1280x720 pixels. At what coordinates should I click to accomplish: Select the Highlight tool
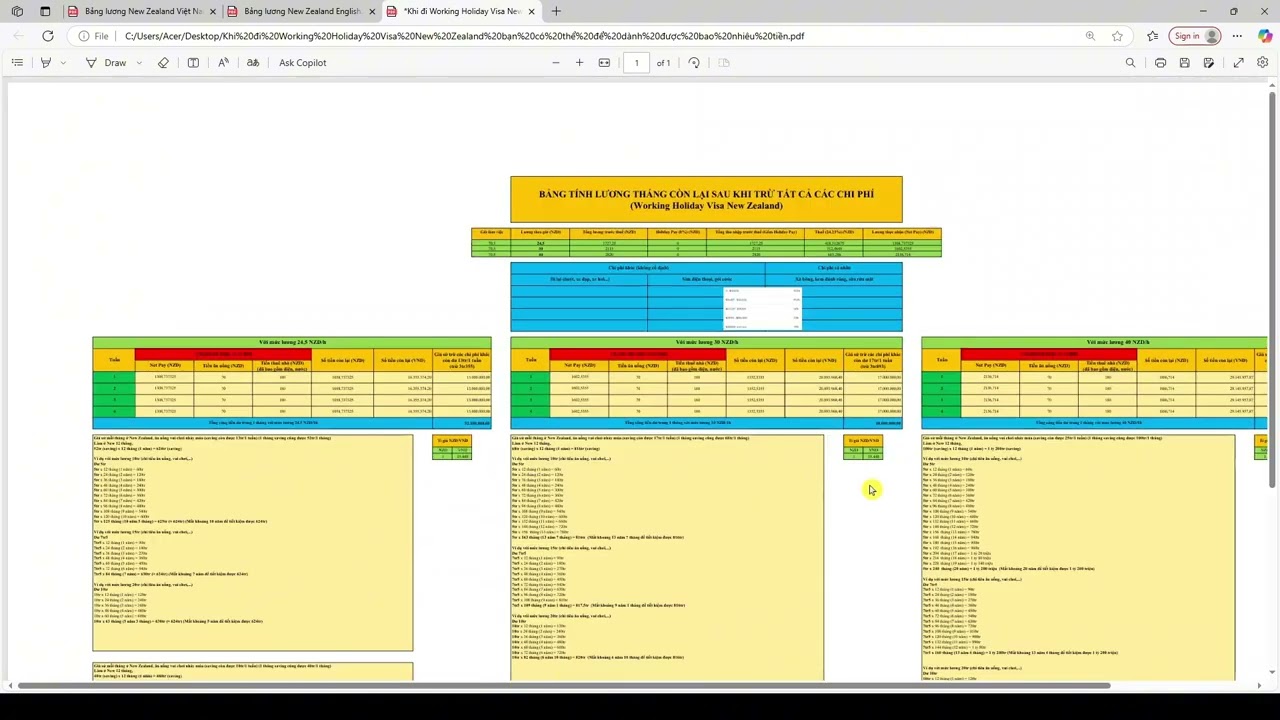[46, 62]
